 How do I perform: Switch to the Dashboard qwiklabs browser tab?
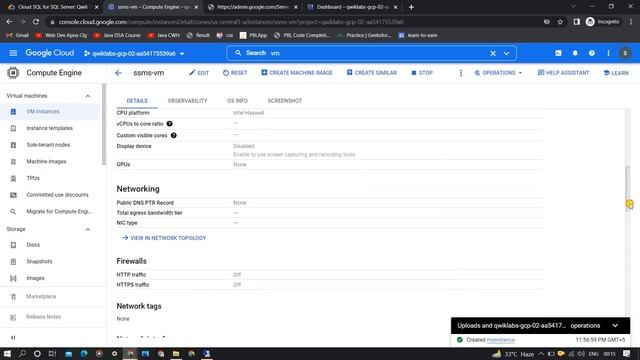tap(353, 7)
